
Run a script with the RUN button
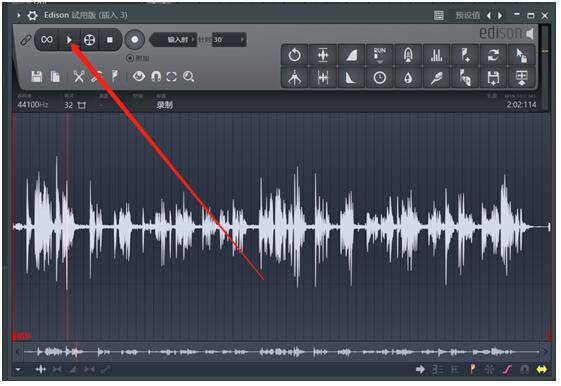point(380,55)
